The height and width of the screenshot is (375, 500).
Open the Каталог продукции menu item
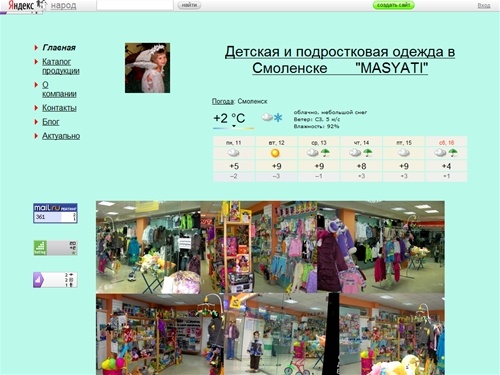point(61,66)
